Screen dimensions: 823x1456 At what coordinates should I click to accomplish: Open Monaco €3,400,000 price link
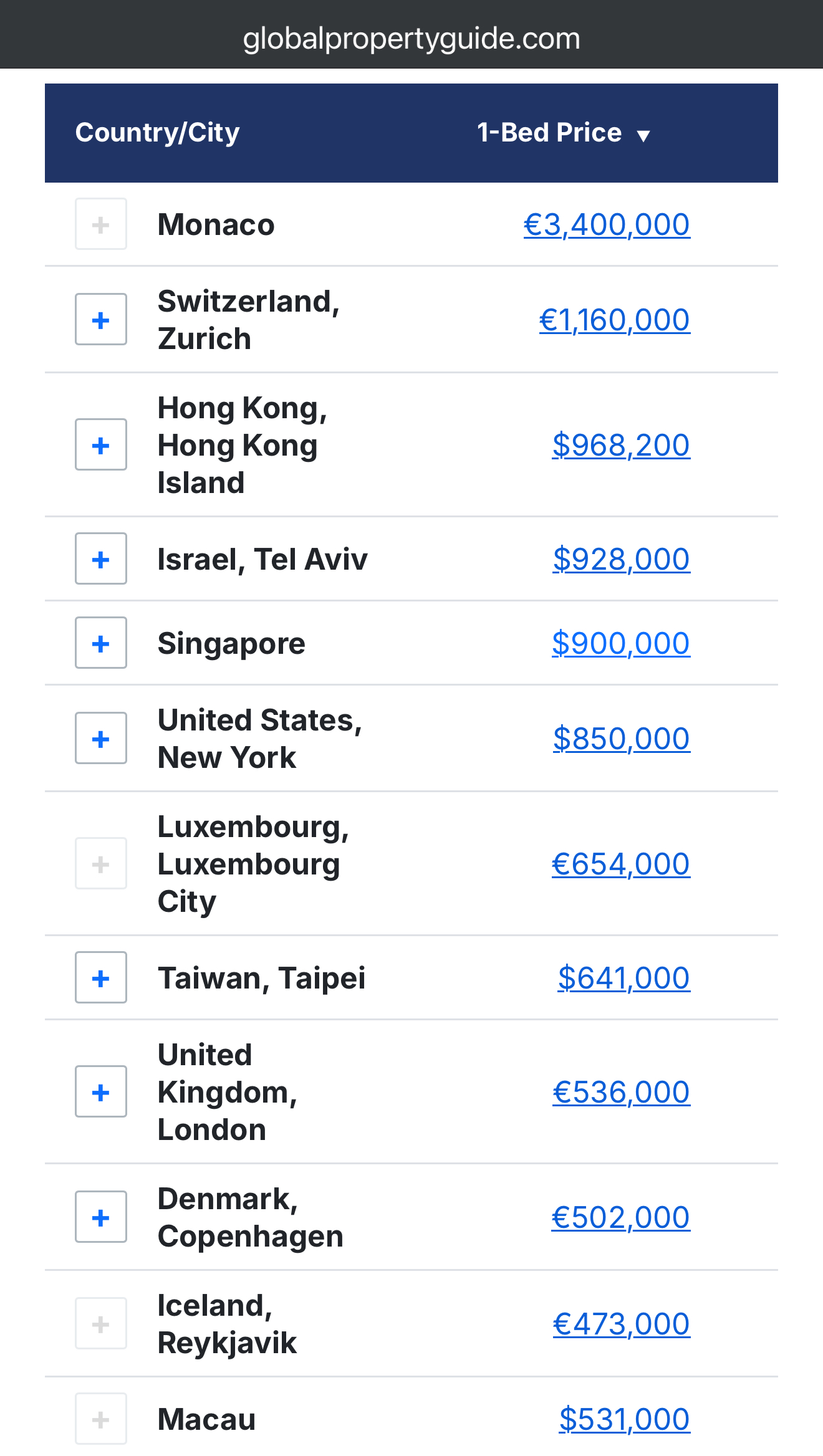(606, 225)
